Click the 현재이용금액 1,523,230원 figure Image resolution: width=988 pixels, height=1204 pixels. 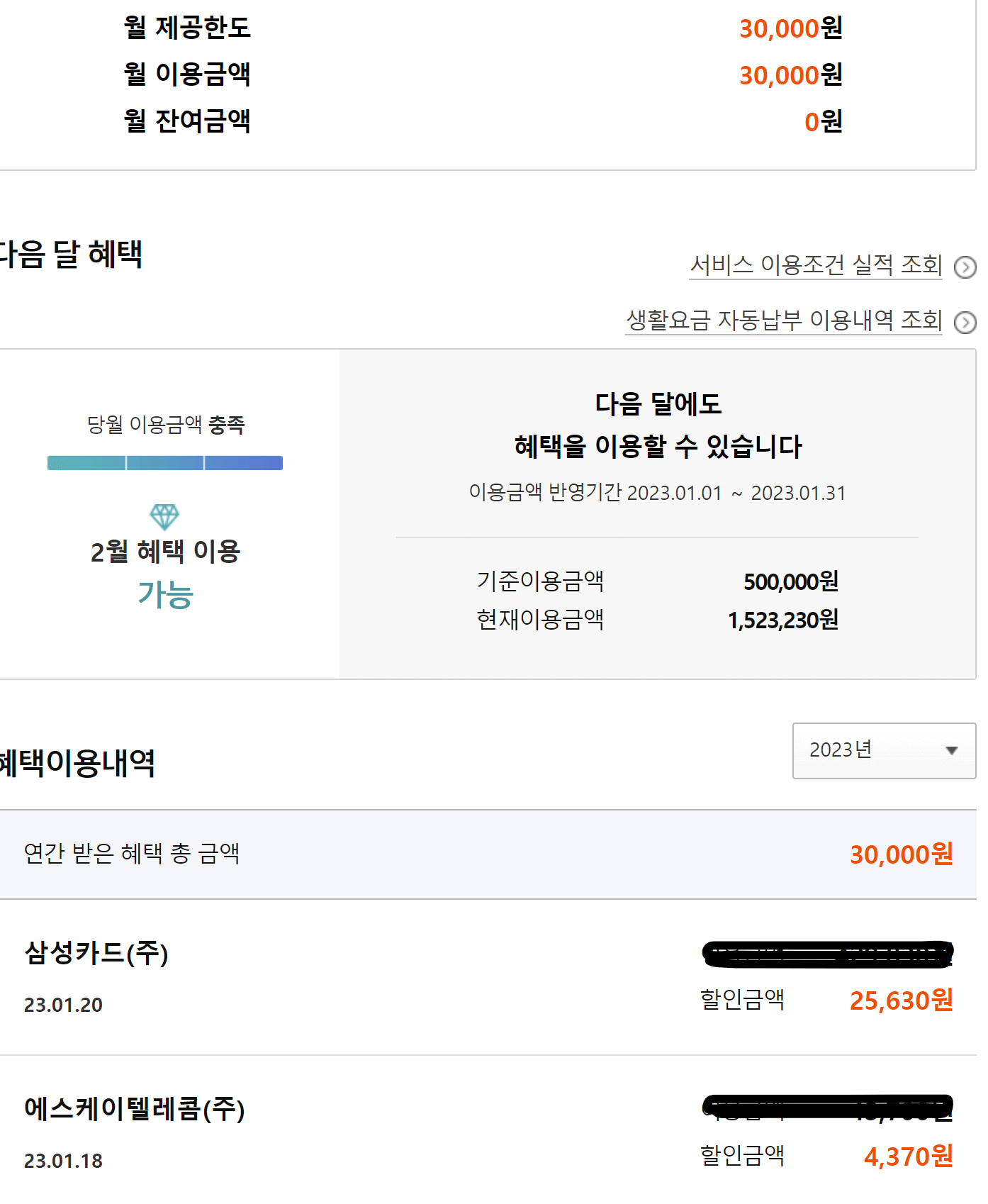coord(785,619)
